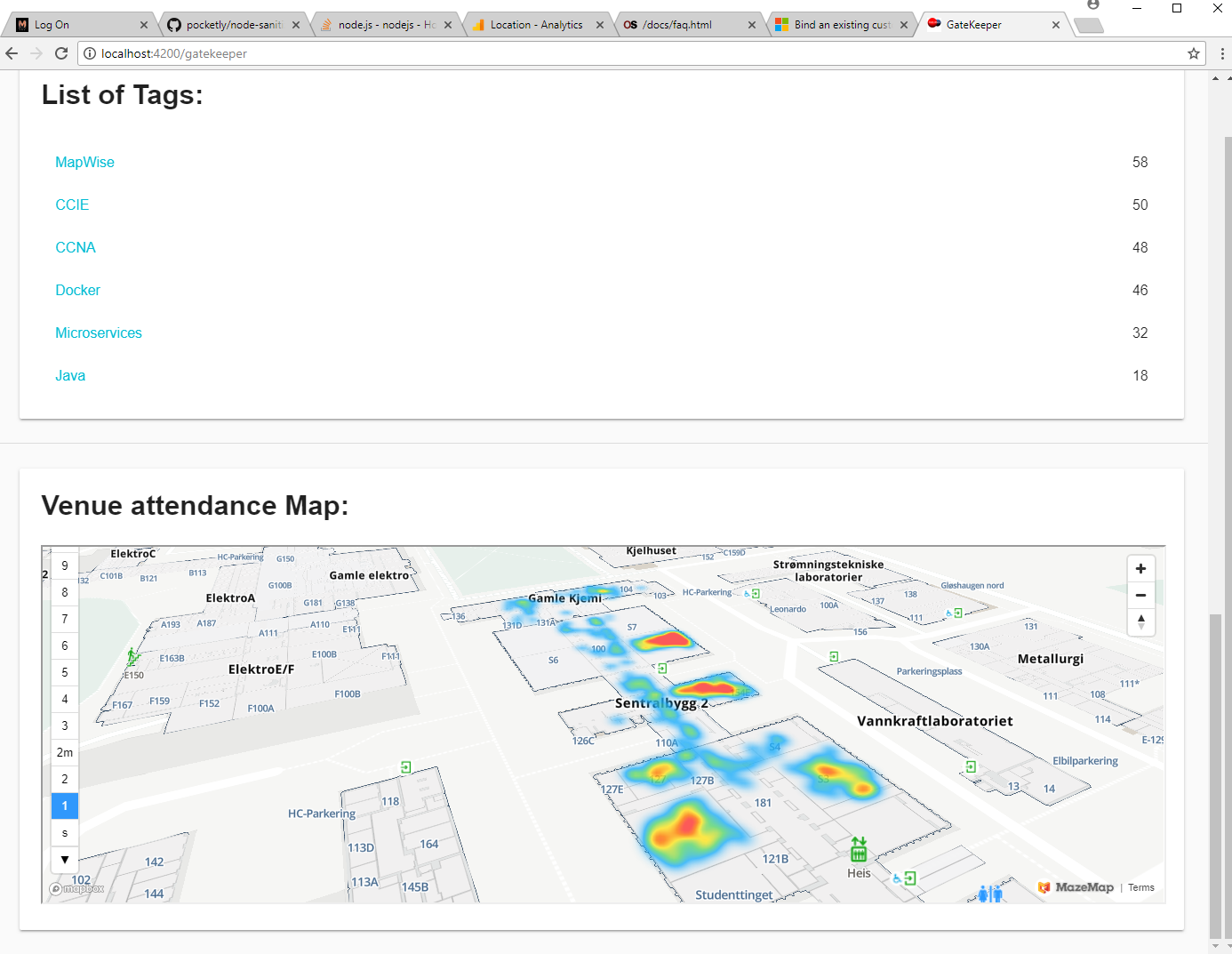Close the Location - Analytics tab
Screen dimensions: 1232x954
coord(600,25)
